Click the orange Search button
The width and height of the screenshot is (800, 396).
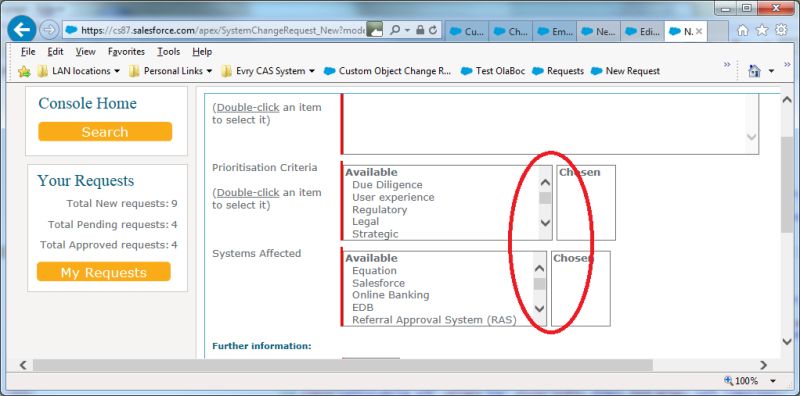click(105, 132)
